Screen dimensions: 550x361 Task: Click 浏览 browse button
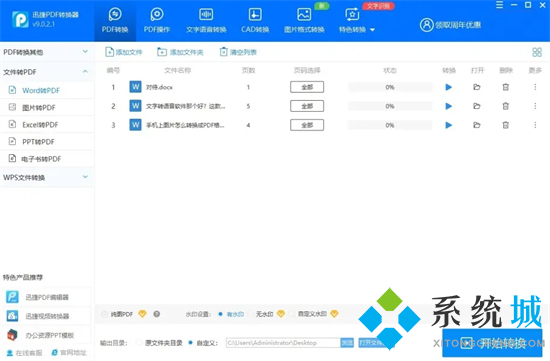(x=347, y=343)
